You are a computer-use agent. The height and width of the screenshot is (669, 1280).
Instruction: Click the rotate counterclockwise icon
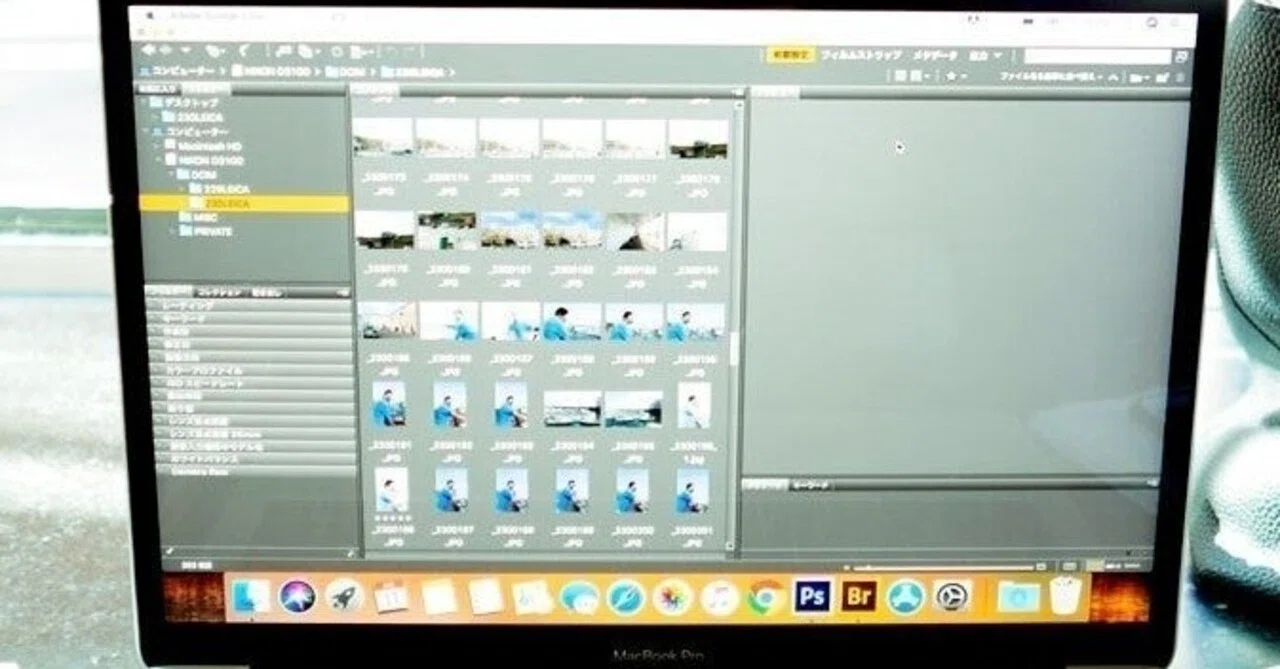click(393, 51)
